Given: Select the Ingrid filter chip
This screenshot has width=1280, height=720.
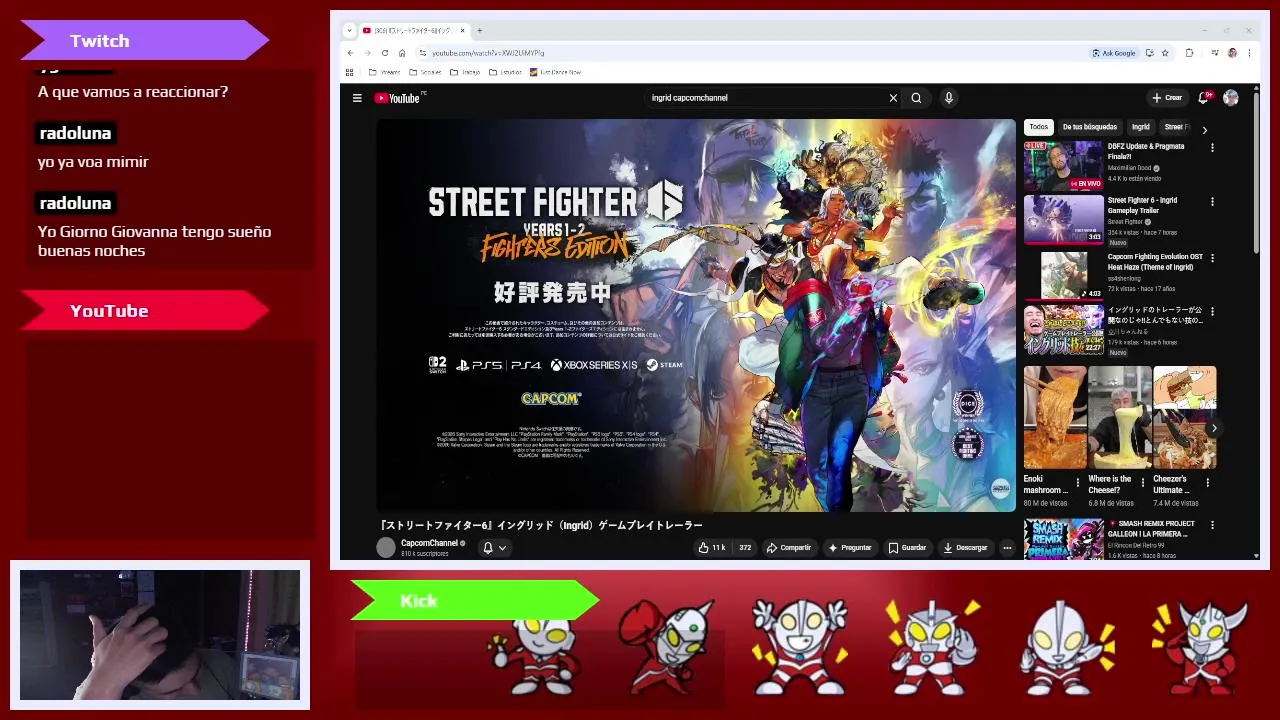Looking at the screenshot, I should tap(1140, 127).
